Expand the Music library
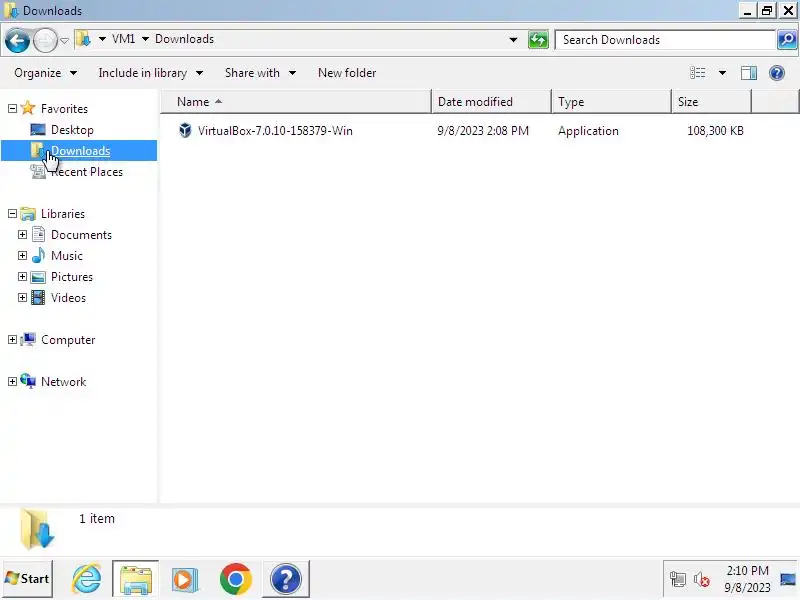The width and height of the screenshot is (800, 600). tap(22, 256)
